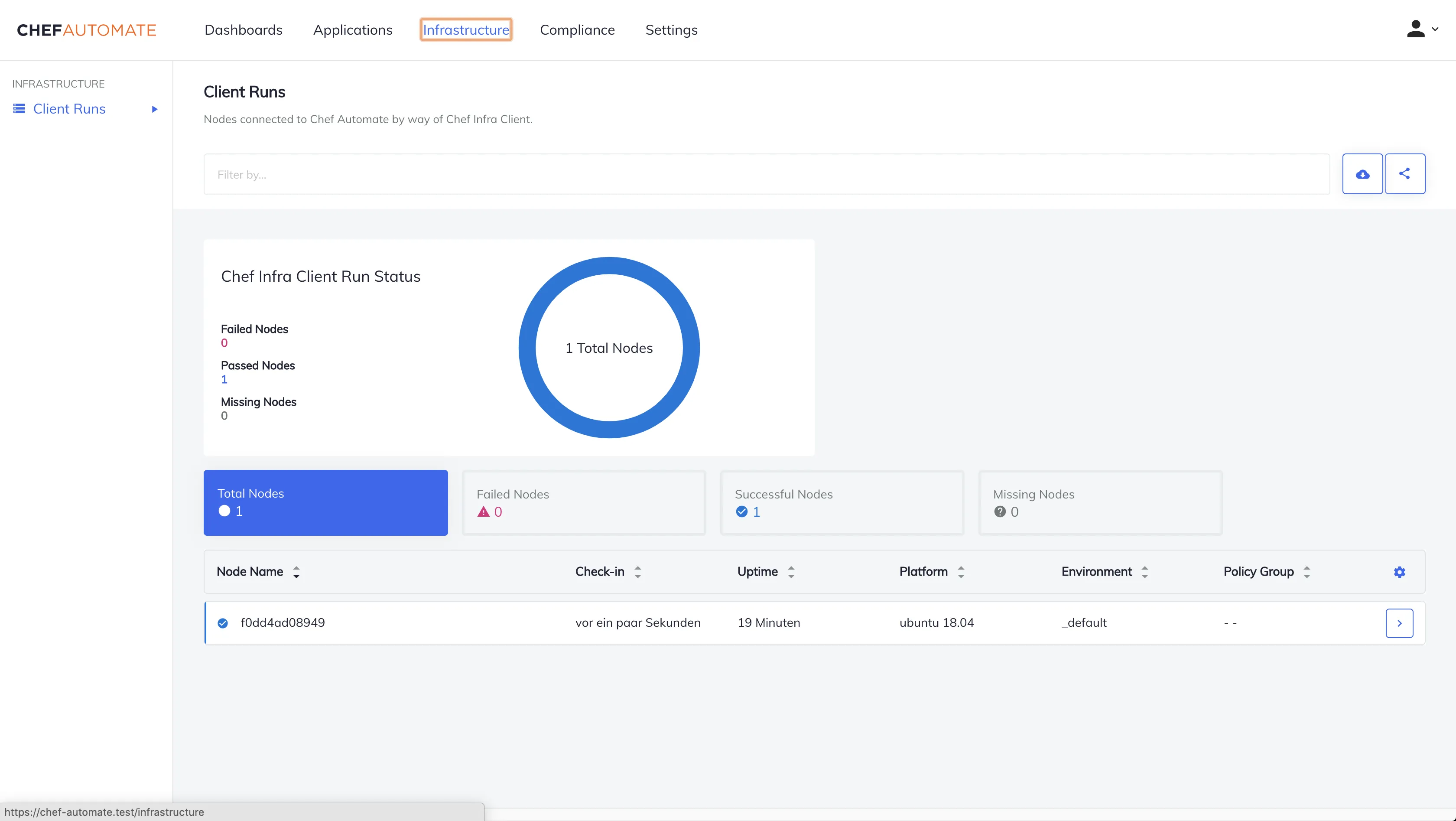
Task: Filter by Successful Nodes card
Action: click(x=842, y=503)
